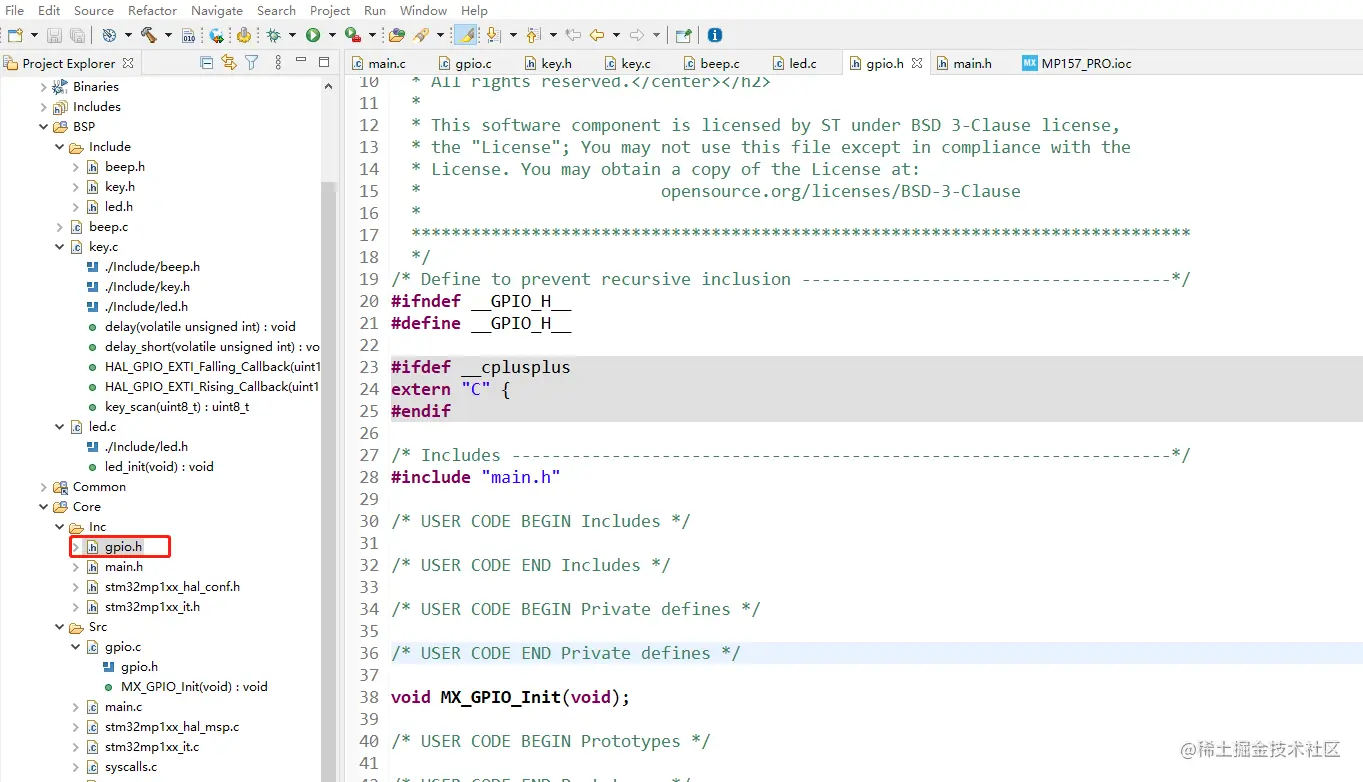Screen dimensions: 1363x782
Task: Select led_init(void) function entry
Action: (158, 467)
